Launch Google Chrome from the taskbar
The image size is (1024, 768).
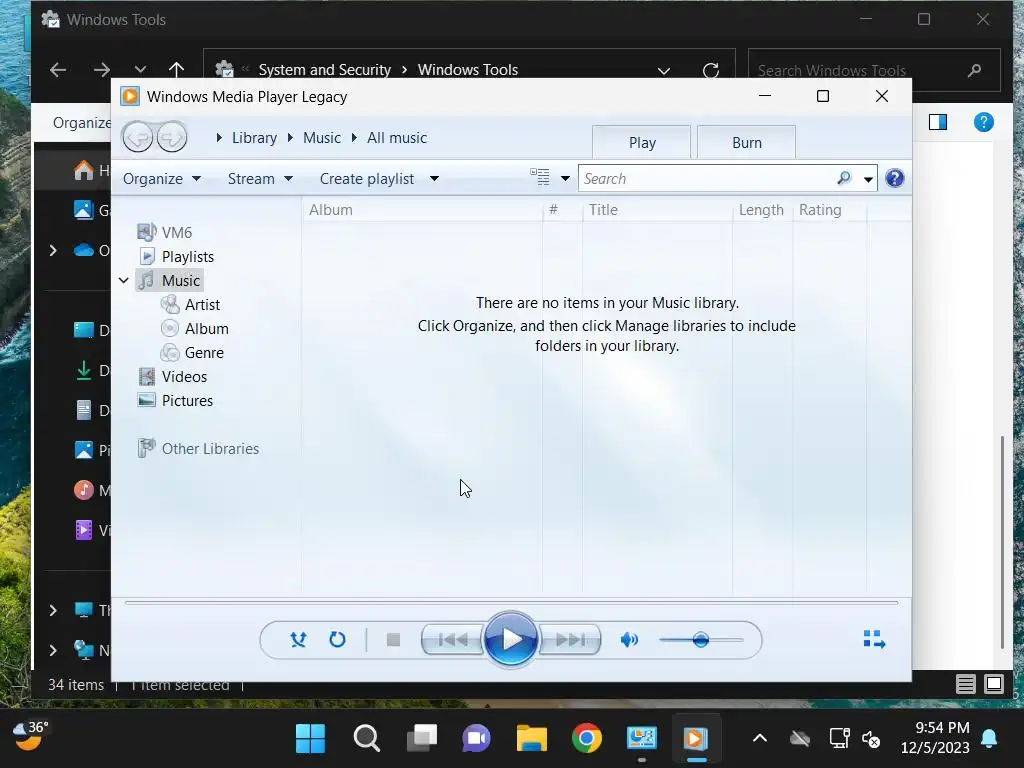pyautogui.click(x=586, y=739)
